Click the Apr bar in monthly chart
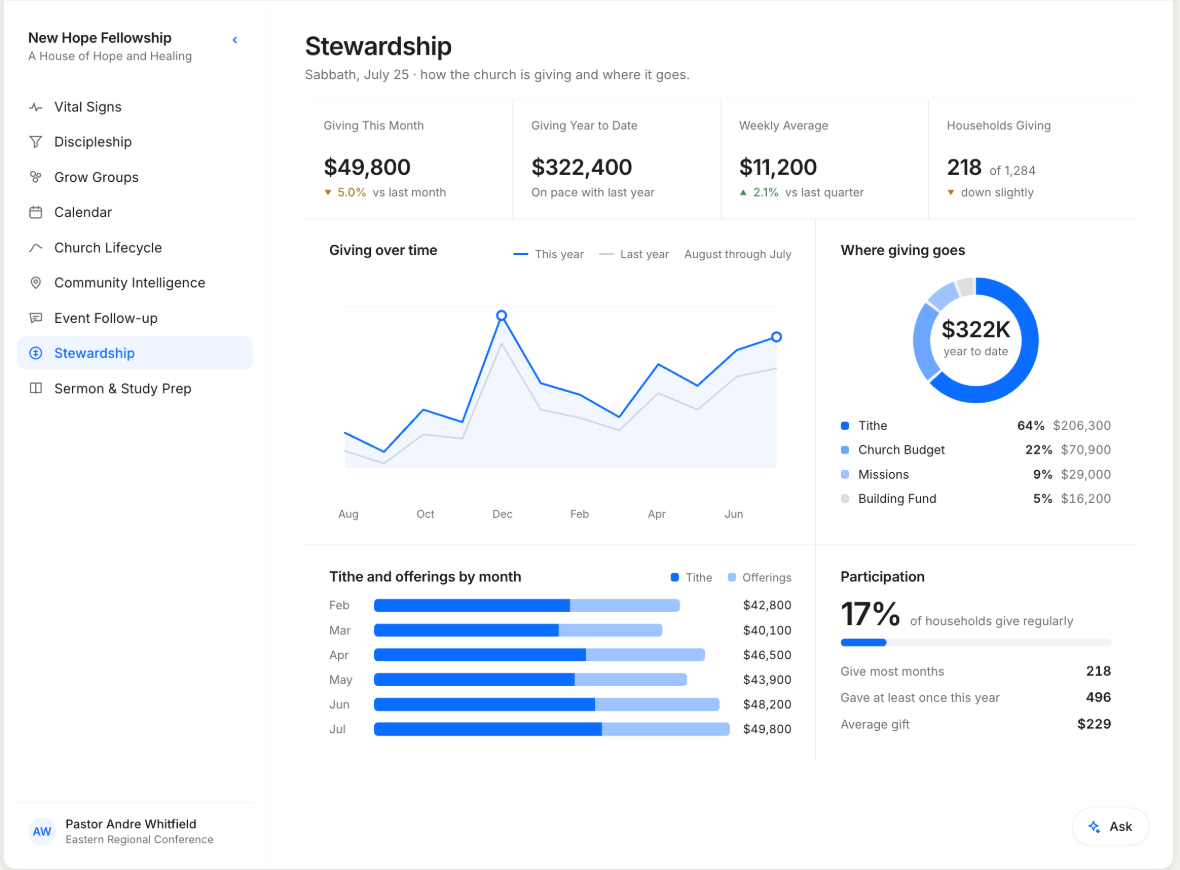Screen dimensions: 1180x870 [x=540, y=655]
